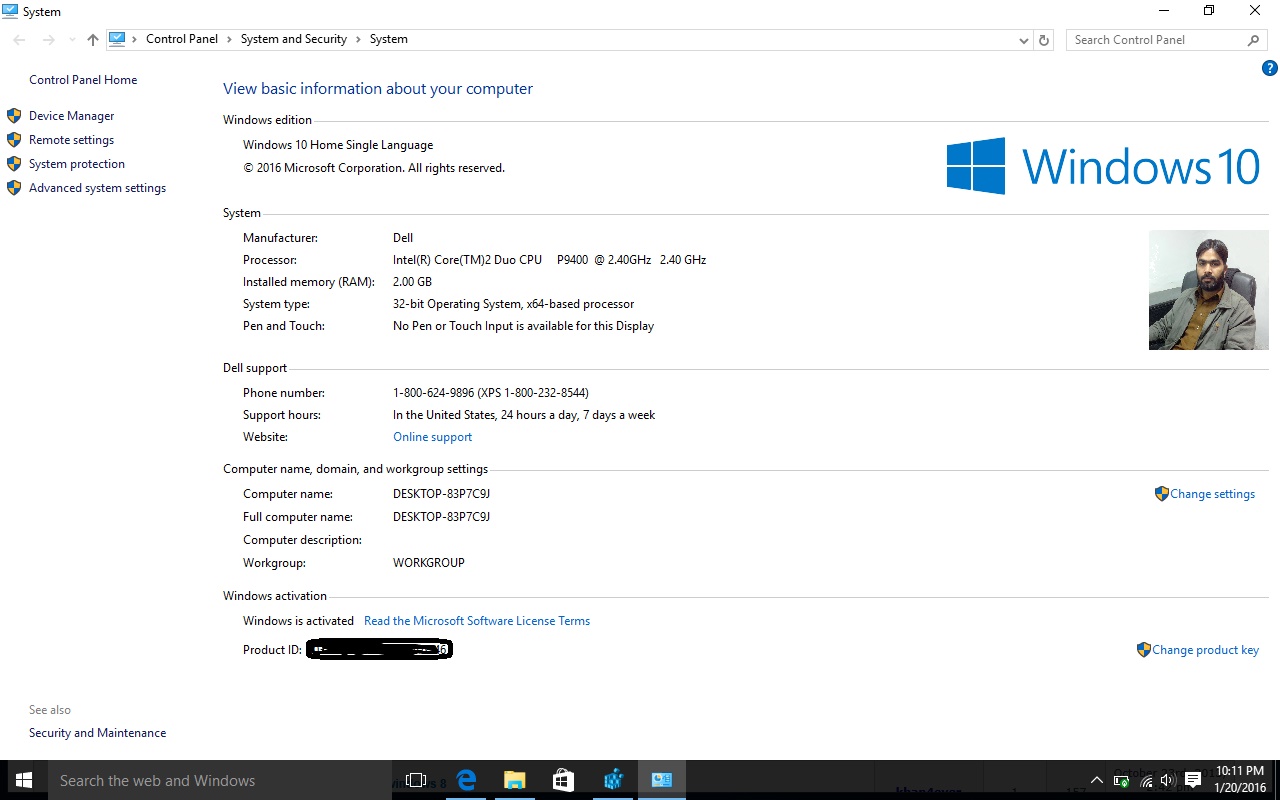Click Control Panel System taskbar button
1280x800 pixels.
[x=661, y=780]
